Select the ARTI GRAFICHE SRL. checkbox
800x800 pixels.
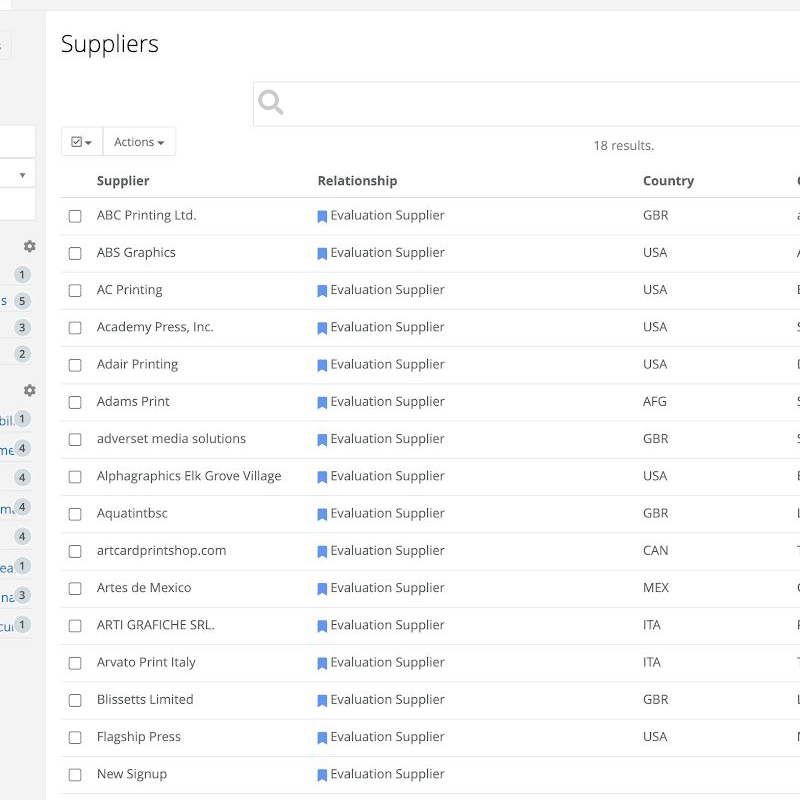point(75,626)
